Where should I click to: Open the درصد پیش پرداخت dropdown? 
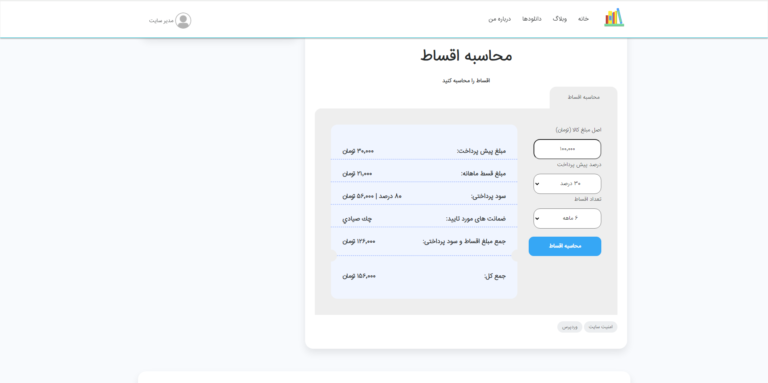click(x=567, y=184)
